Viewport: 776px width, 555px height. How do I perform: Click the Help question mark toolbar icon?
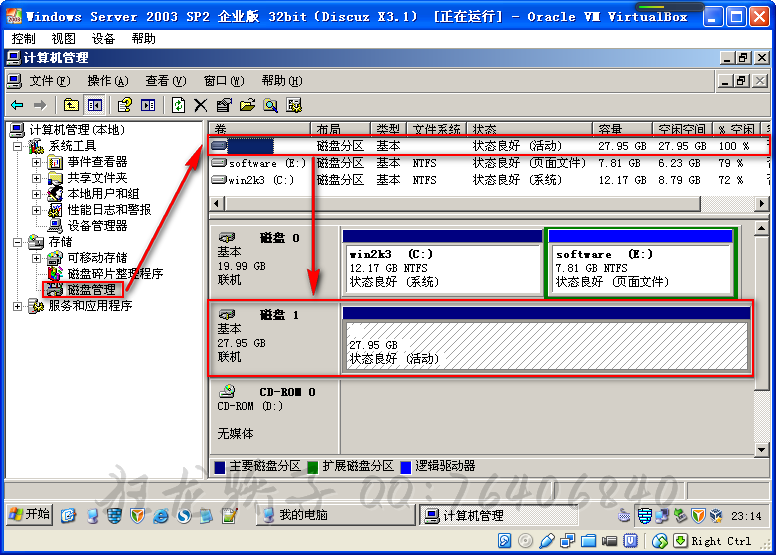[124, 105]
